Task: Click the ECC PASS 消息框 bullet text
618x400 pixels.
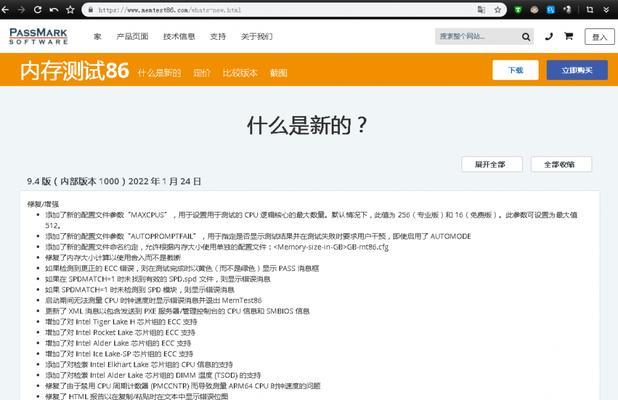Action: (182, 268)
